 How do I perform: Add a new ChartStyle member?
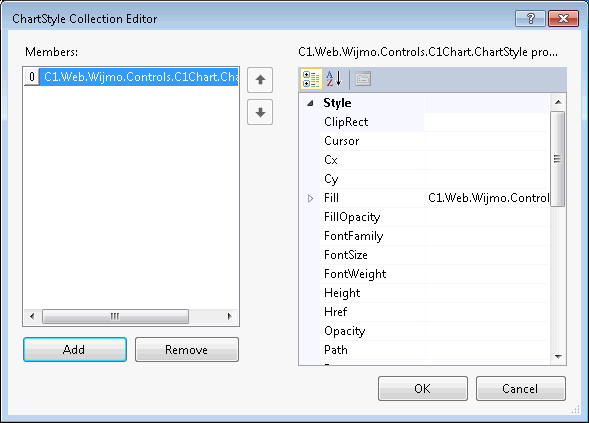point(75,350)
